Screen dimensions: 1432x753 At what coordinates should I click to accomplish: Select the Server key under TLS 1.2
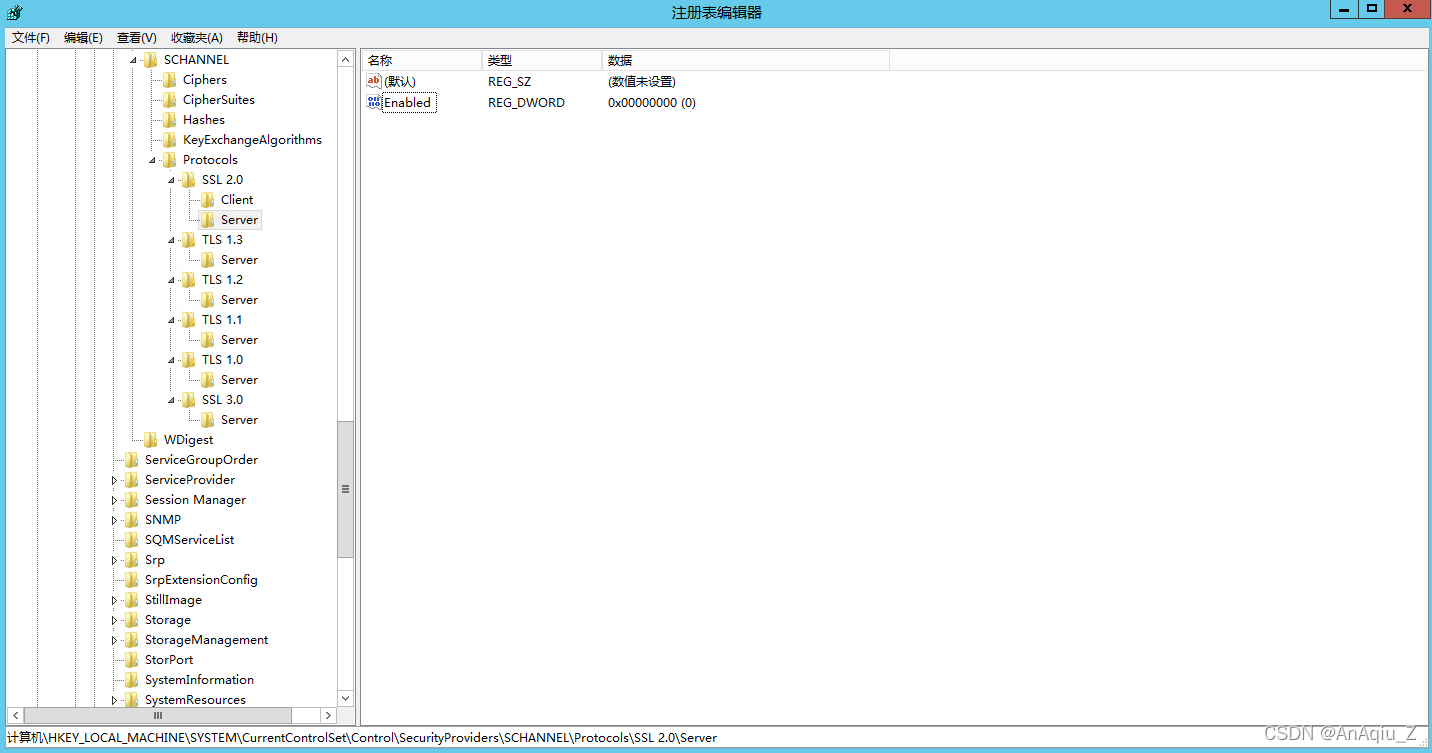coord(239,300)
